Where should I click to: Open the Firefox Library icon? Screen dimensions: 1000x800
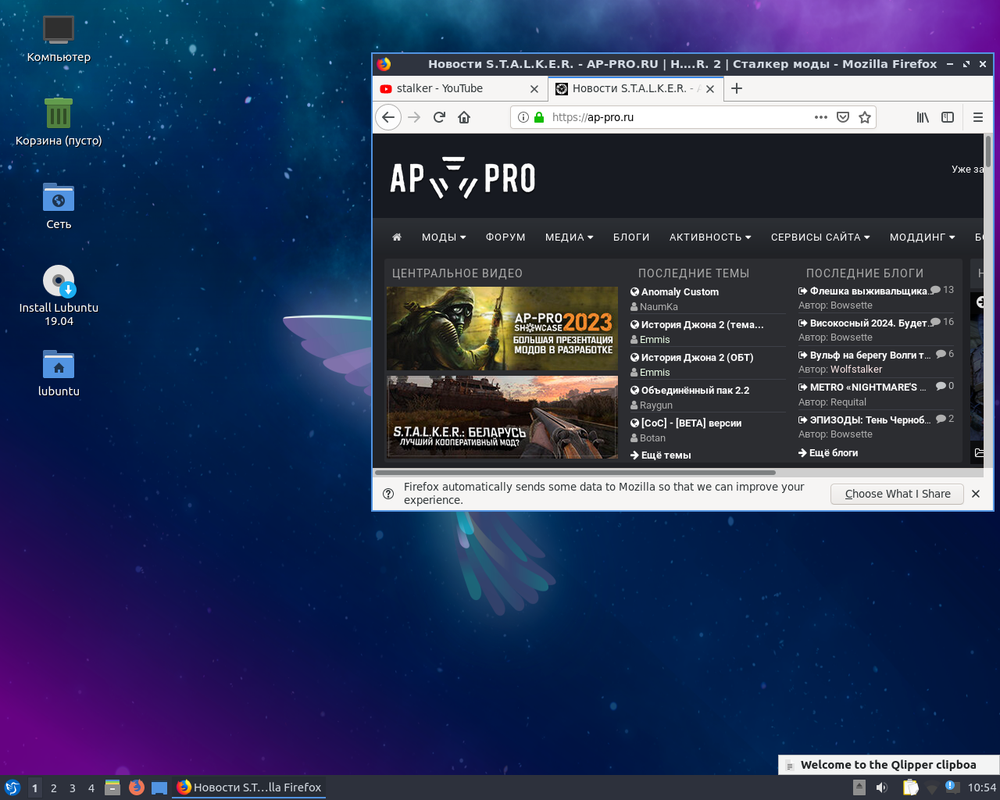(x=922, y=117)
